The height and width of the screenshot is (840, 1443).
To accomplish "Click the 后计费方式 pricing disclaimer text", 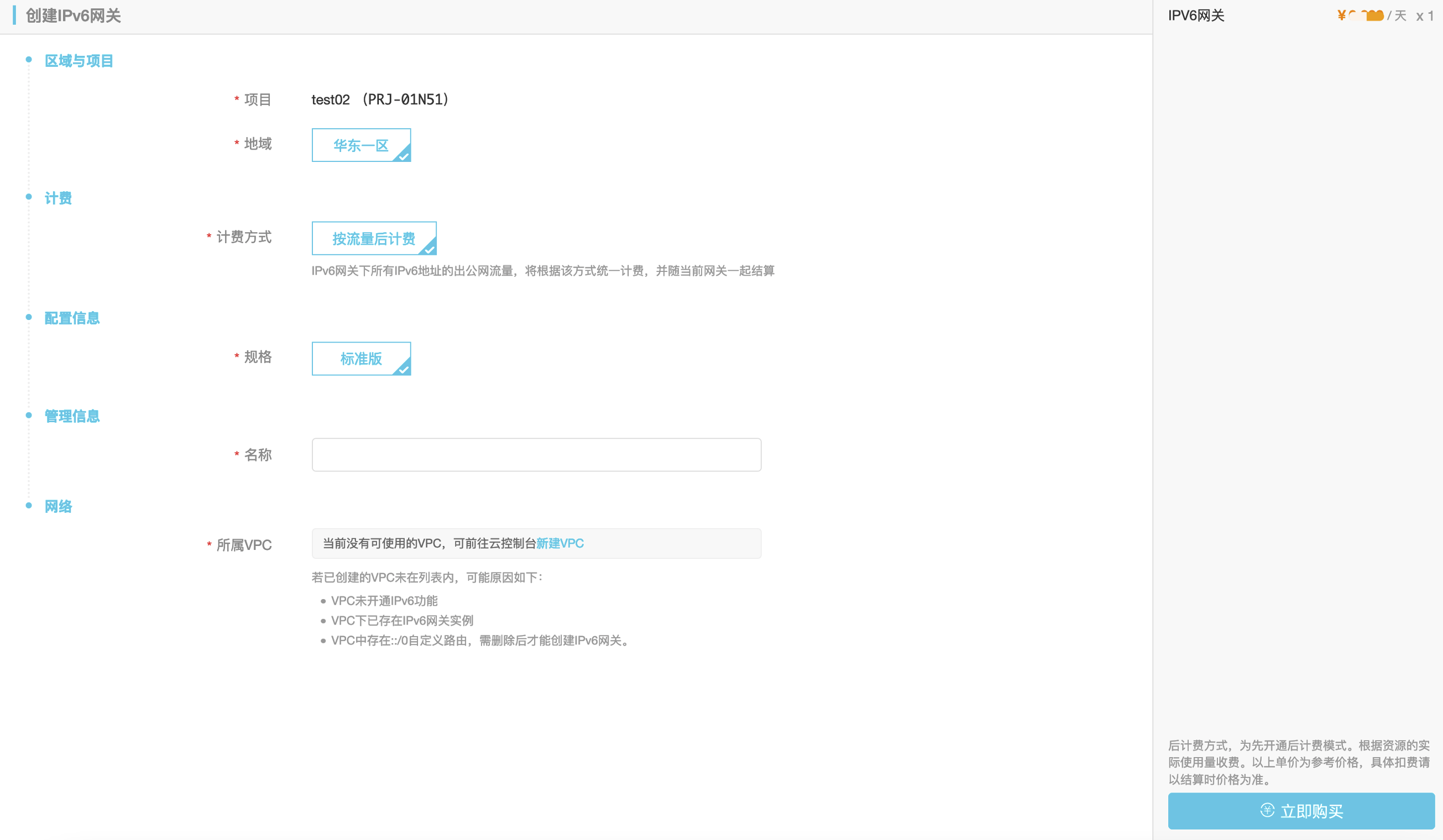I will tap(1299, 762).
